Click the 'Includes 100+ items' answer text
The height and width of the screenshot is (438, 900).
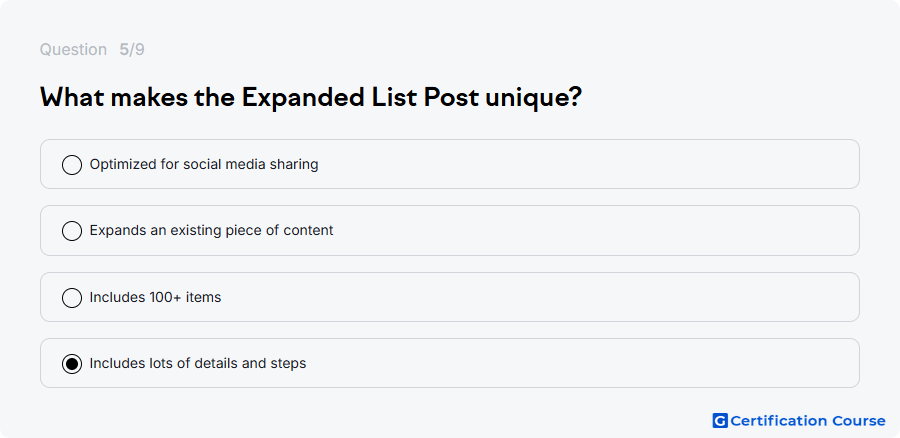[x=155, y=297]
